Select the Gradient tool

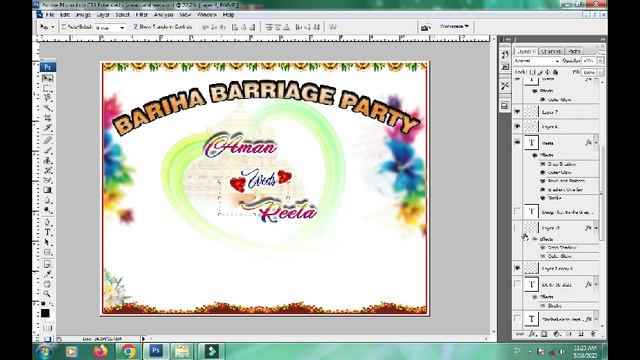48,190
